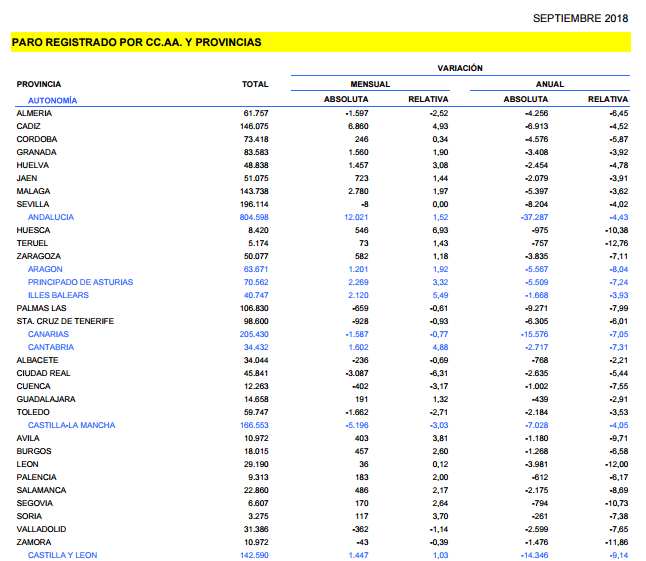This screenshot has width=646, height=561.
Task: Select STA. CRUZ DE TENERIFE label
Action: tap(65, 321)
